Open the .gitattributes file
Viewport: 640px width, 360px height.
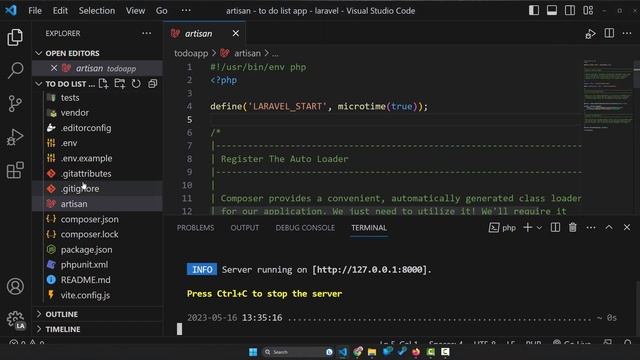coord(97,173)
